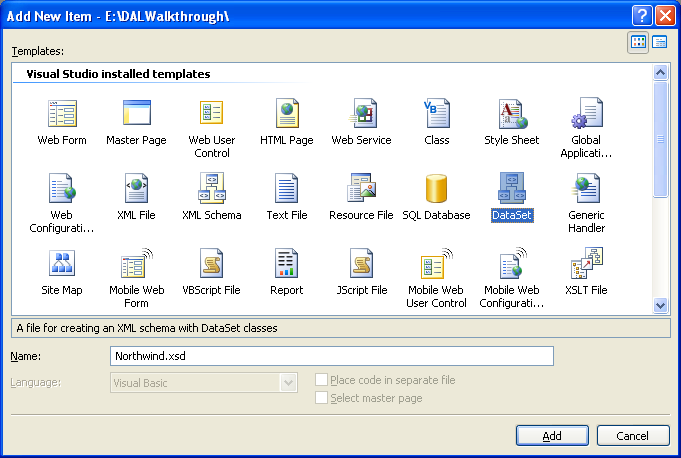Open the Language dropdown showing Visual Basic
This screenshot has height=458, width=681.
click(x=203, y=383)
